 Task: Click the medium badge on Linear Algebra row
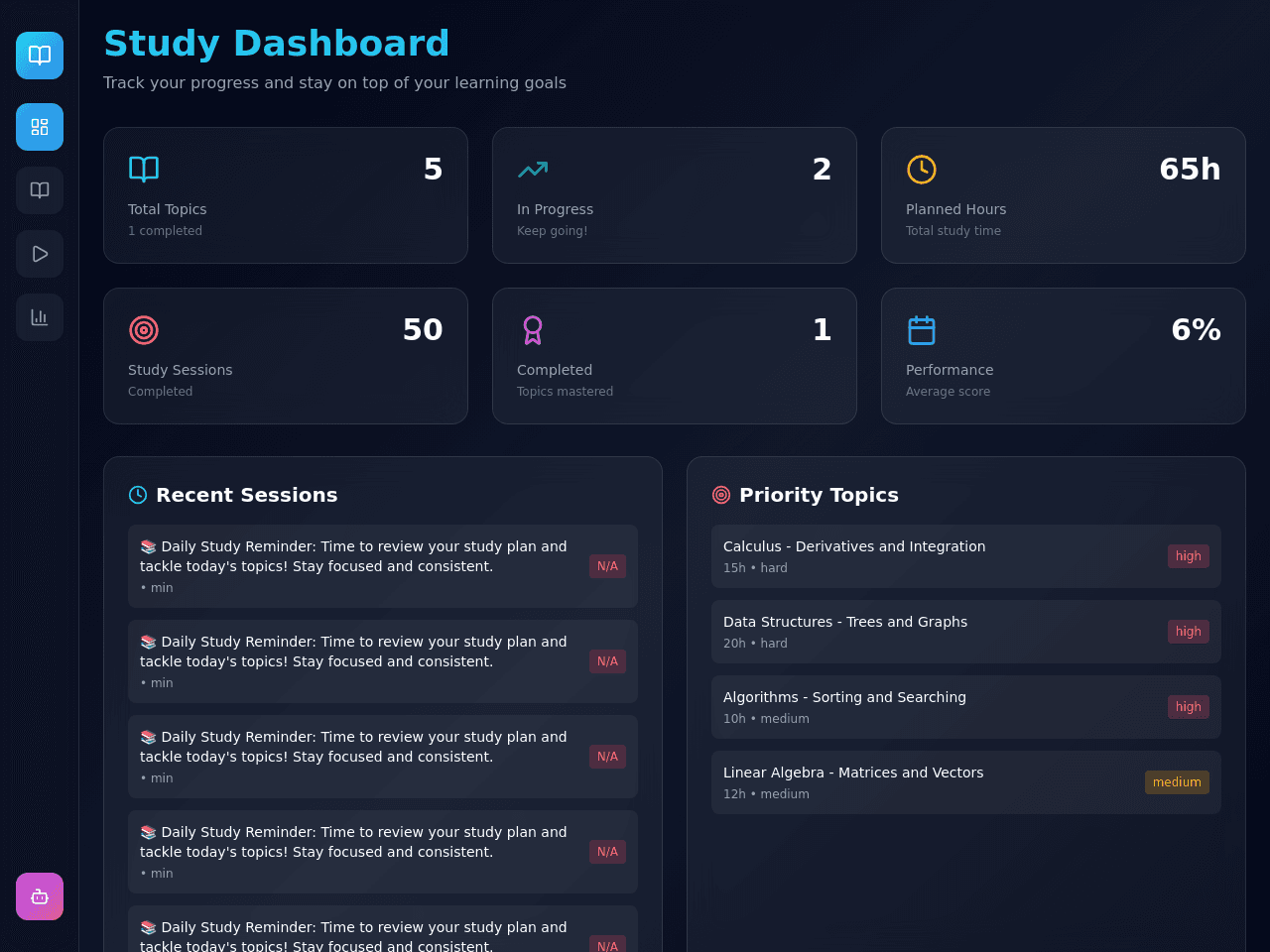click(x=1177, y=782)
